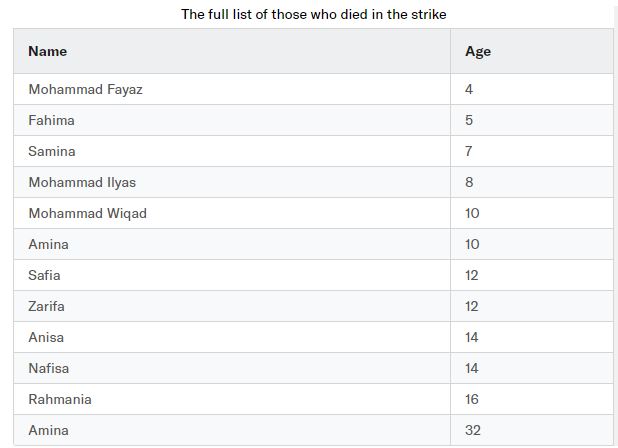Click the Nafisa name cell
The width and height of the screenshot is (618, 448).
coord(232,368)
